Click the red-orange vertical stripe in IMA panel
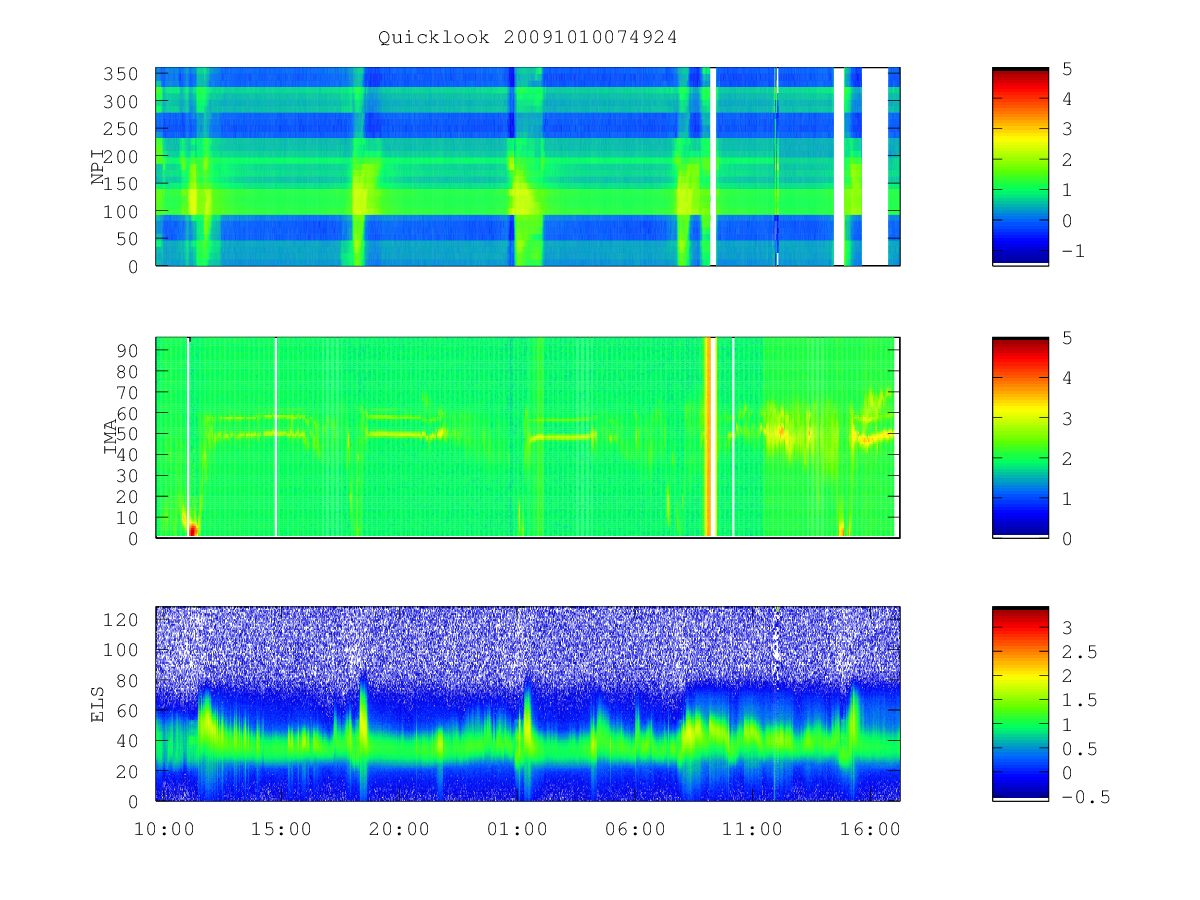1200x900 pixels. click(x=710, y=437)
